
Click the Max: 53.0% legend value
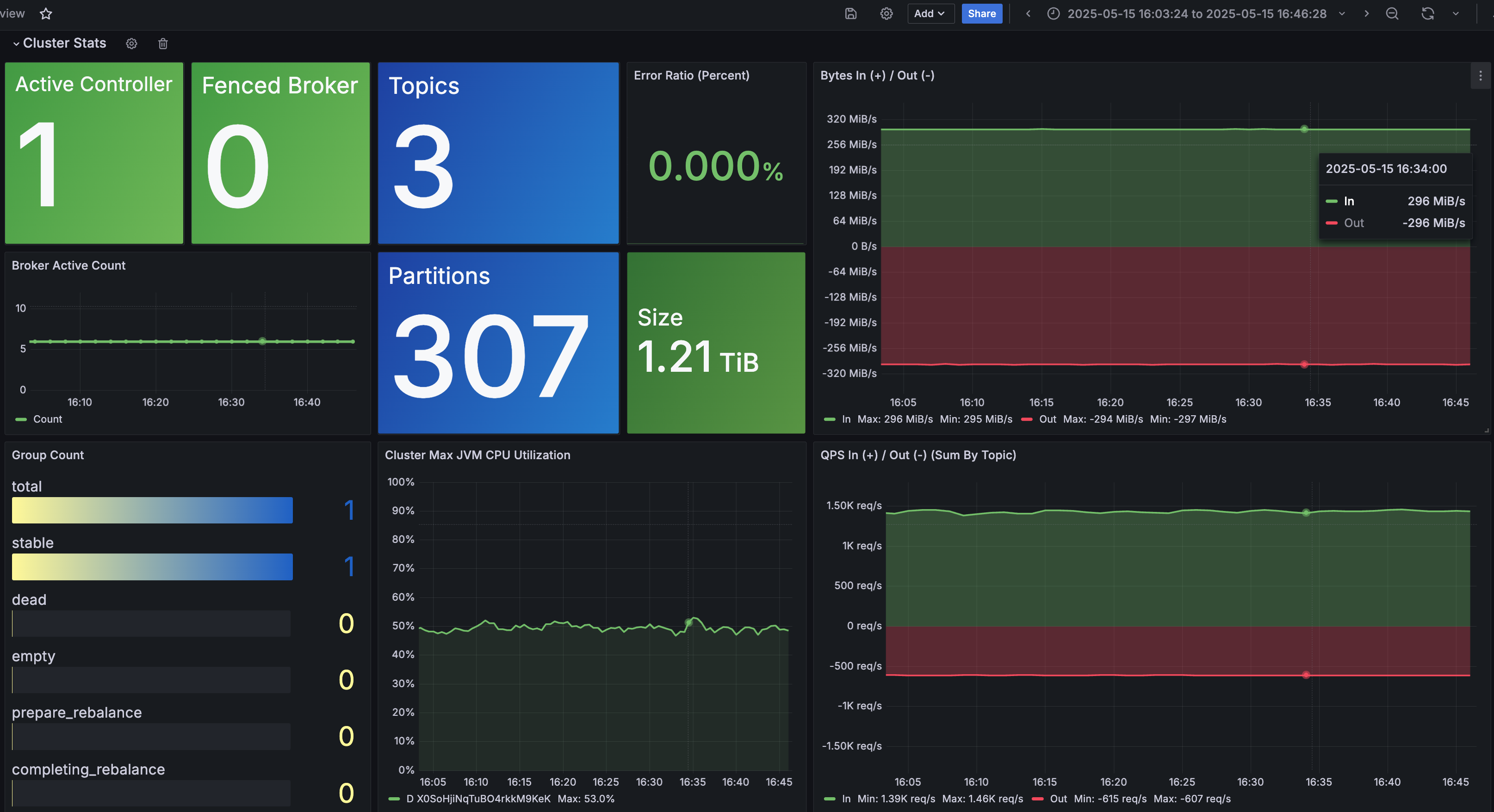586,799
